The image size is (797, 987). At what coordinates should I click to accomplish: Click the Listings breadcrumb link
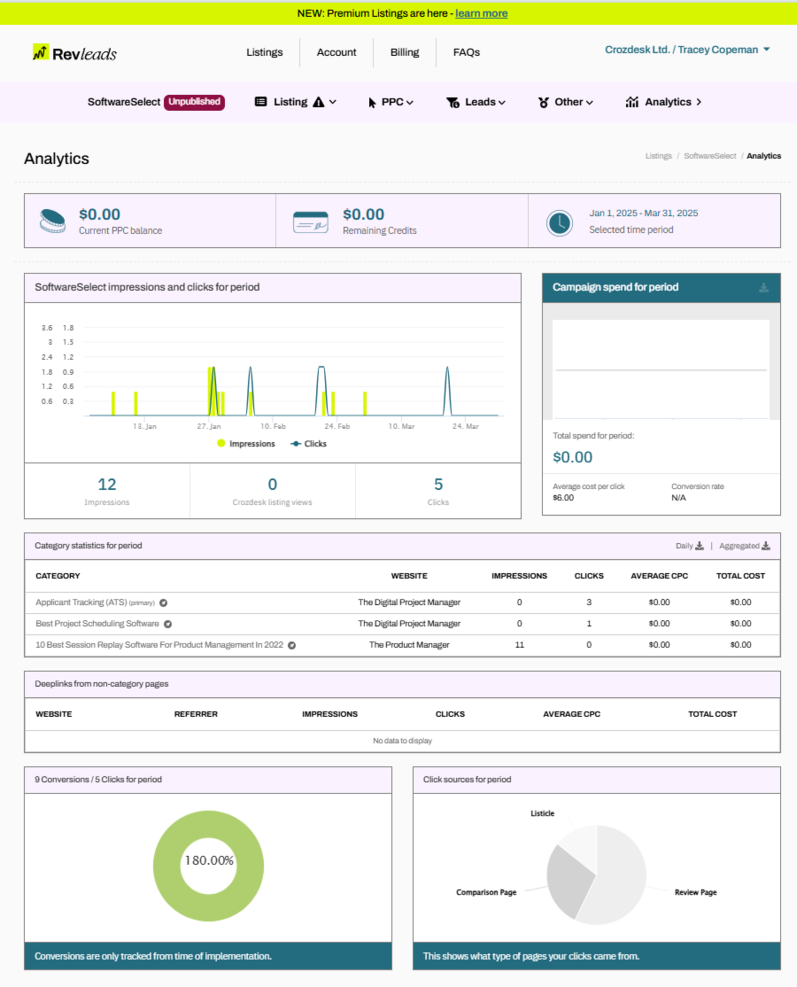[659, 156]
